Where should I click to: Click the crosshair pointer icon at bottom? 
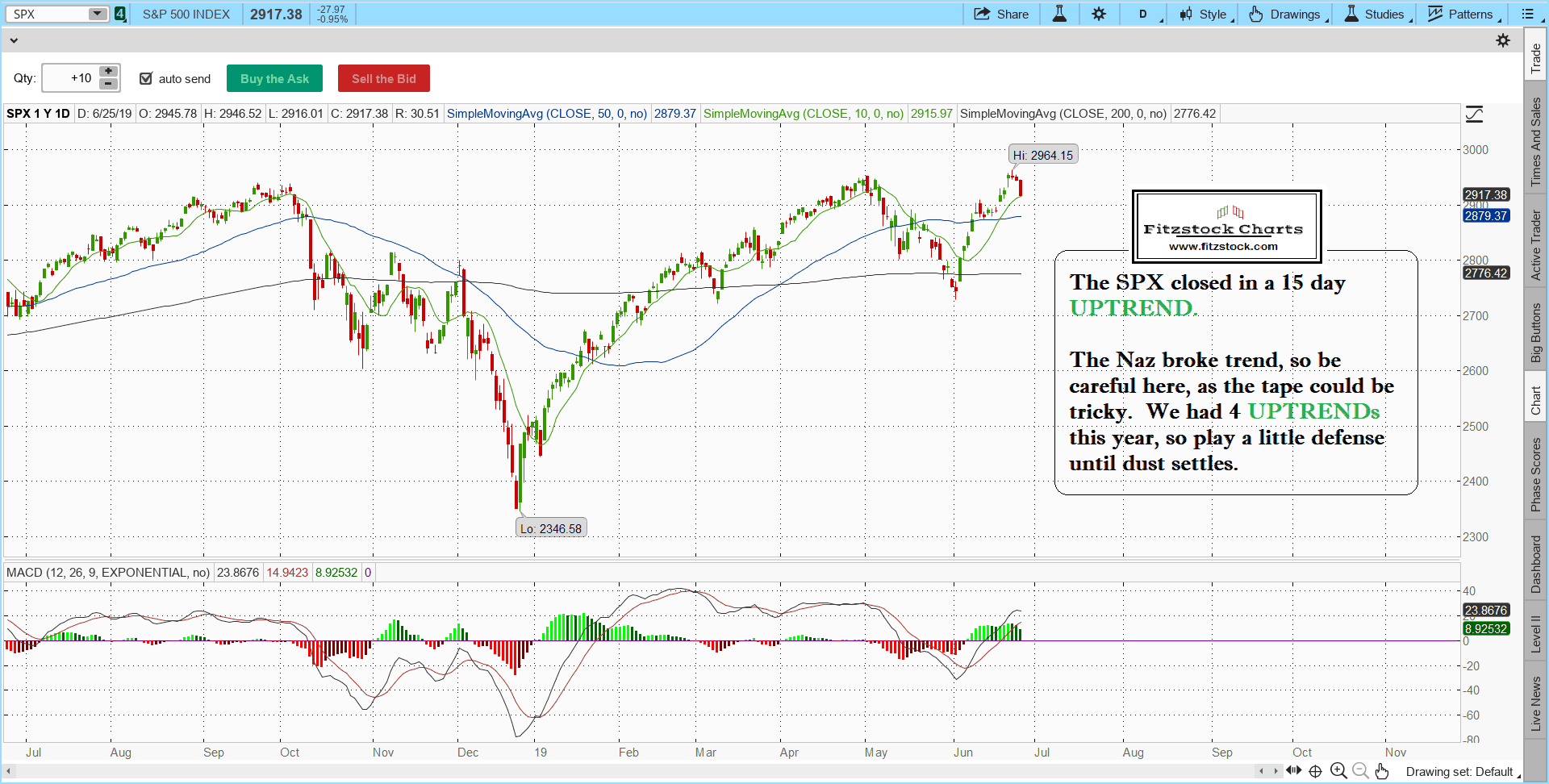pyautogui.click(x=1315, y=771)
